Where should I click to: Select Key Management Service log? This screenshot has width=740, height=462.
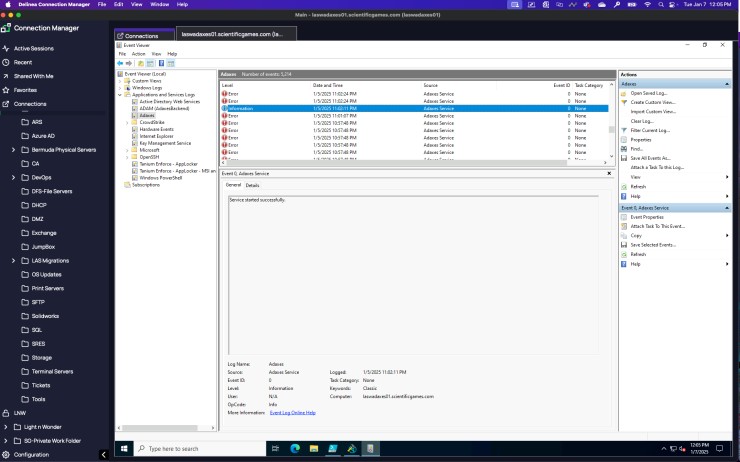click(x=165, y=143)
